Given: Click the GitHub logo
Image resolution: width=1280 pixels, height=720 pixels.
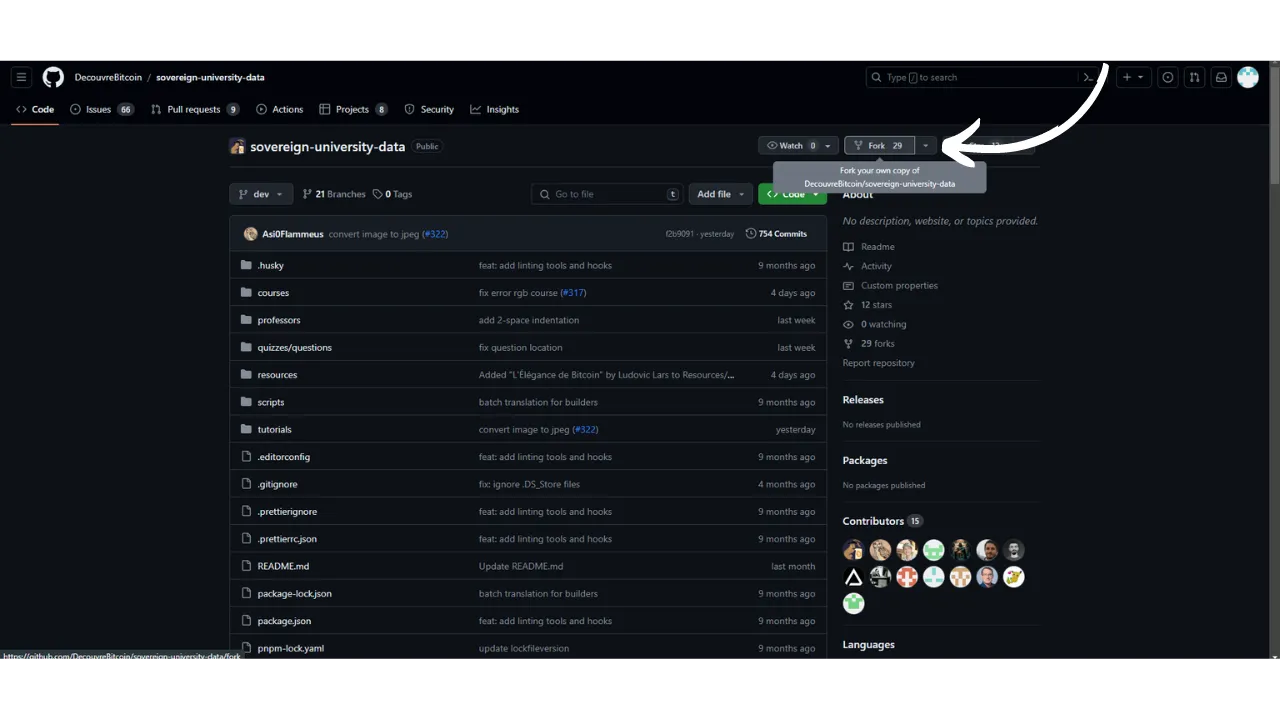Looking at the screenshot, I should pyautogui.click(x=53, y=77).
